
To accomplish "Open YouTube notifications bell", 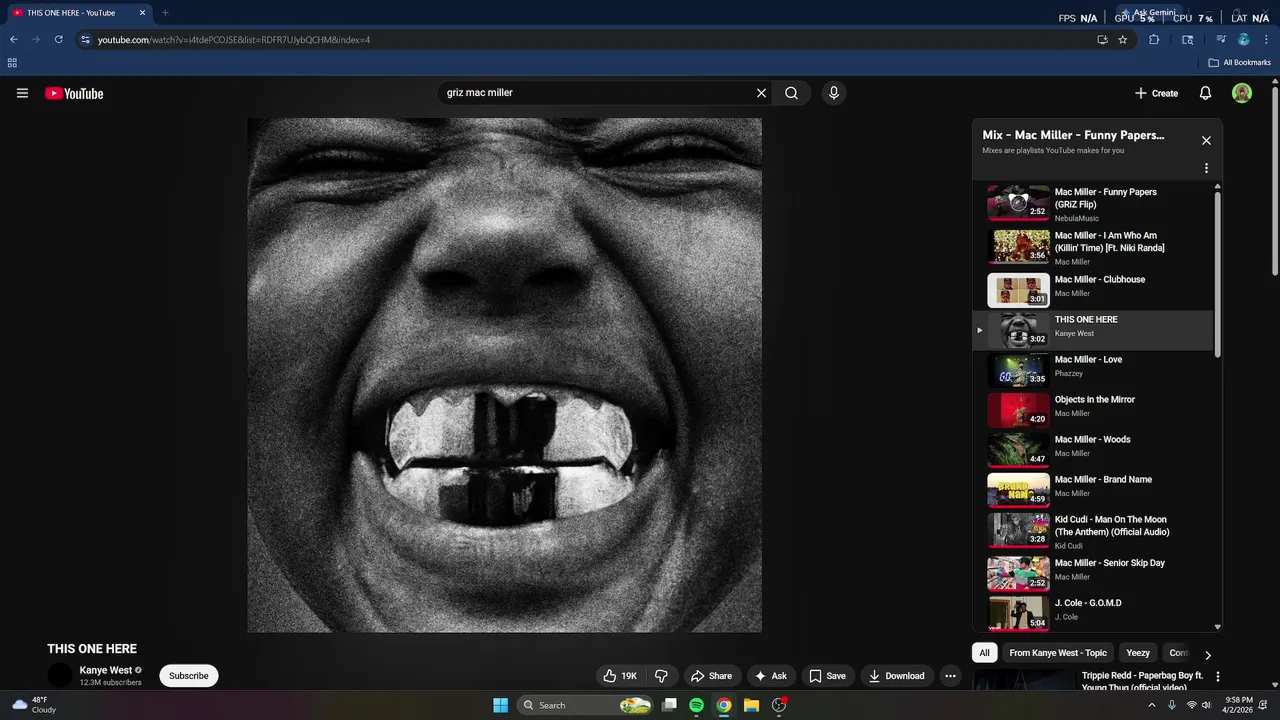I will click(x=1205, y=93).
